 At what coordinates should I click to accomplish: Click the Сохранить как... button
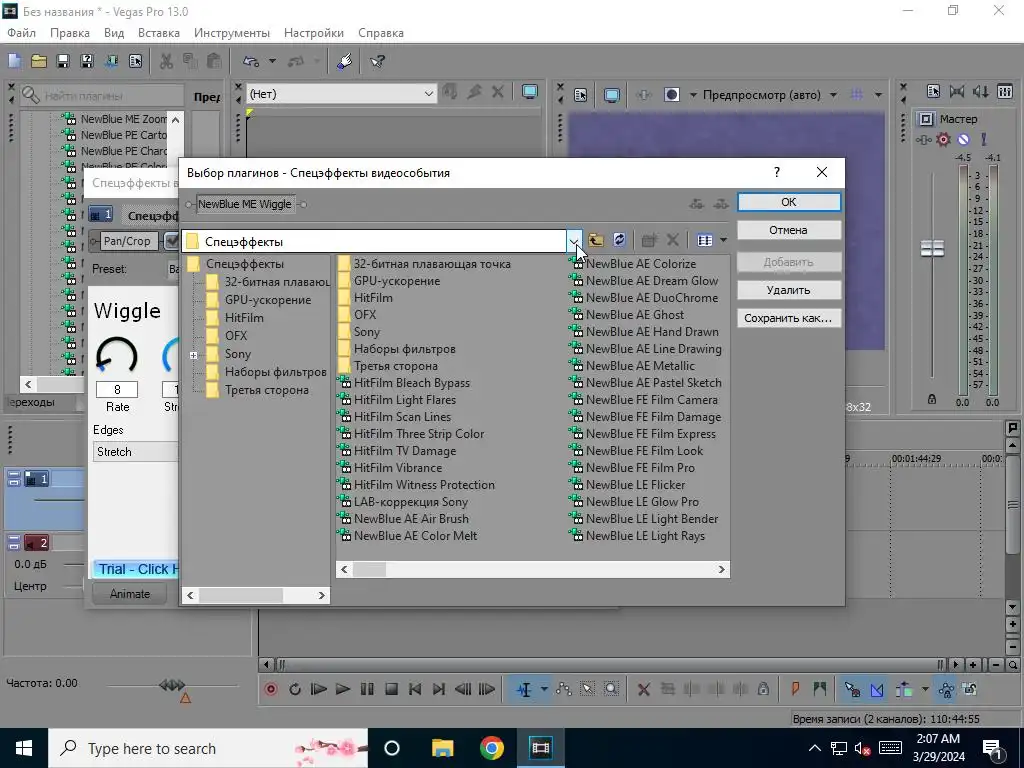pyautogui.click(x=789, y=318)
